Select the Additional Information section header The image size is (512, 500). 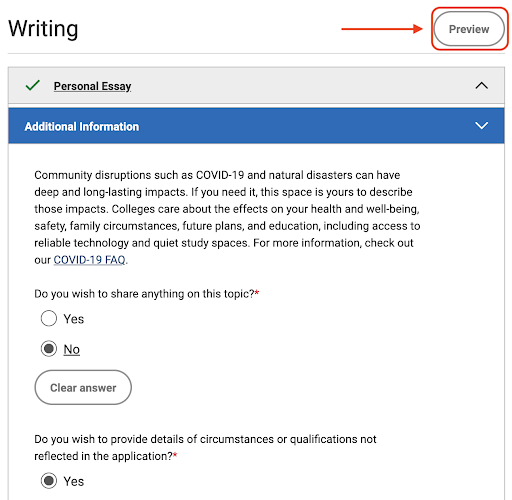point(256,126)
